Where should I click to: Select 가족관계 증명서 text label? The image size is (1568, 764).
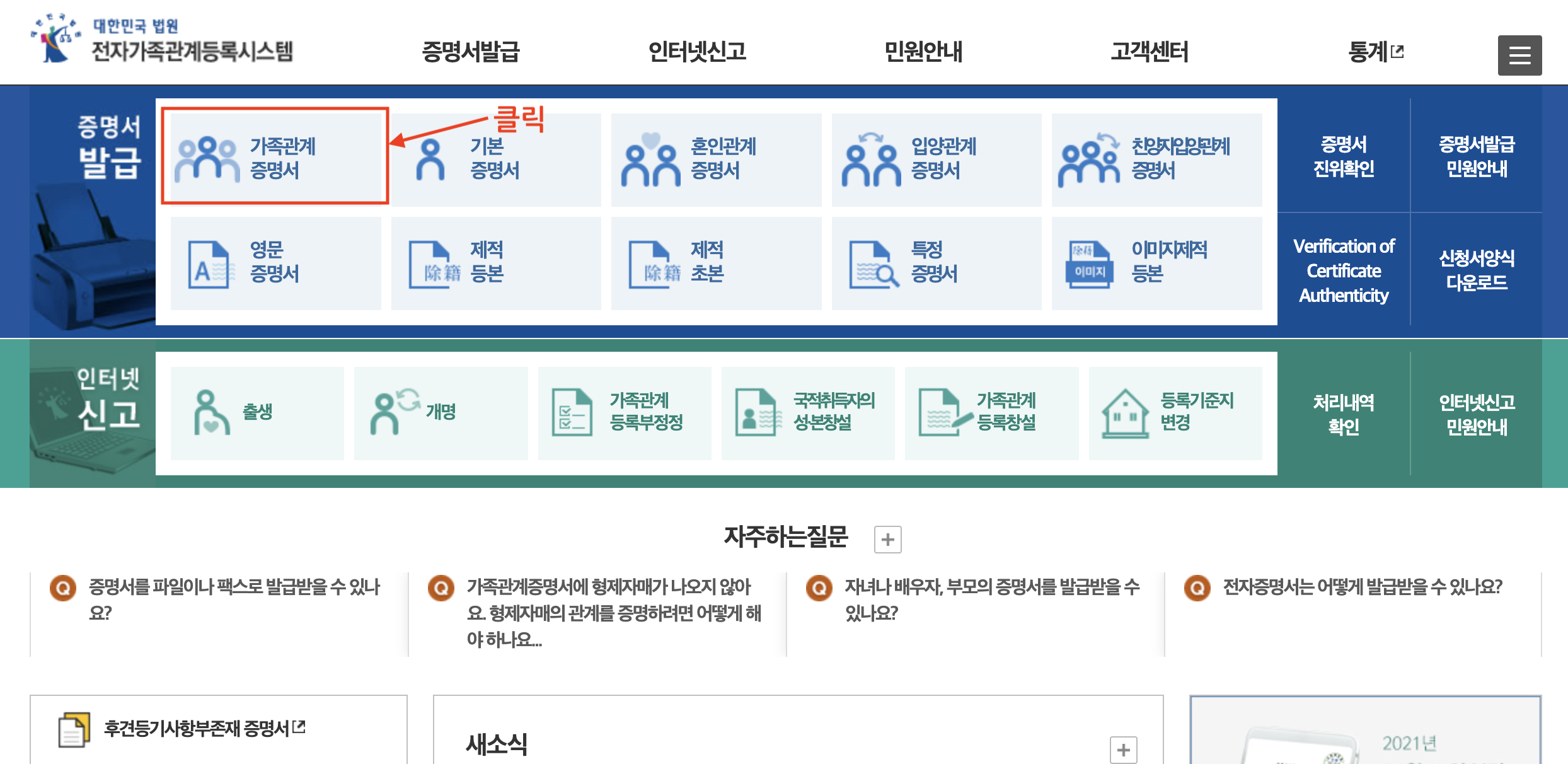pyautogui.click(x=282, y=158)
